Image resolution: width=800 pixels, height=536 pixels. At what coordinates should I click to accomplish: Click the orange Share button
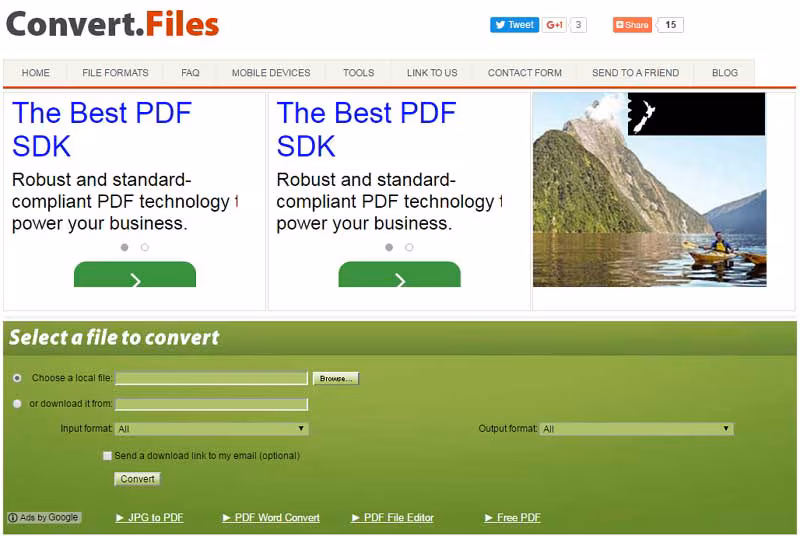(x=632, y=24)
